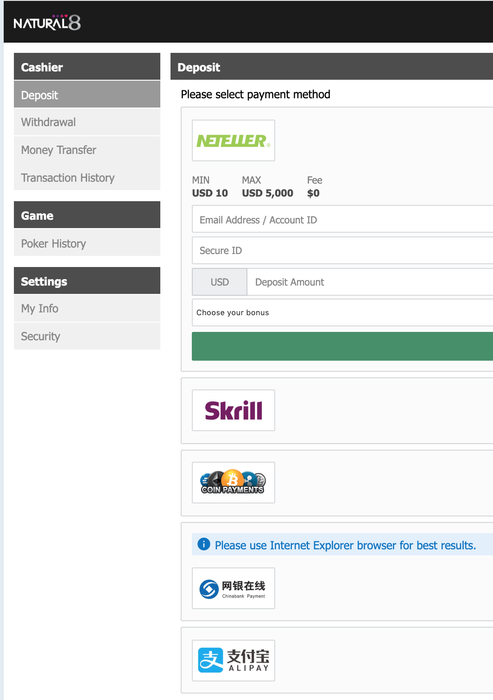Screen dimensions: 493x700
Task: Click the USD currency label
Action: 219,282
